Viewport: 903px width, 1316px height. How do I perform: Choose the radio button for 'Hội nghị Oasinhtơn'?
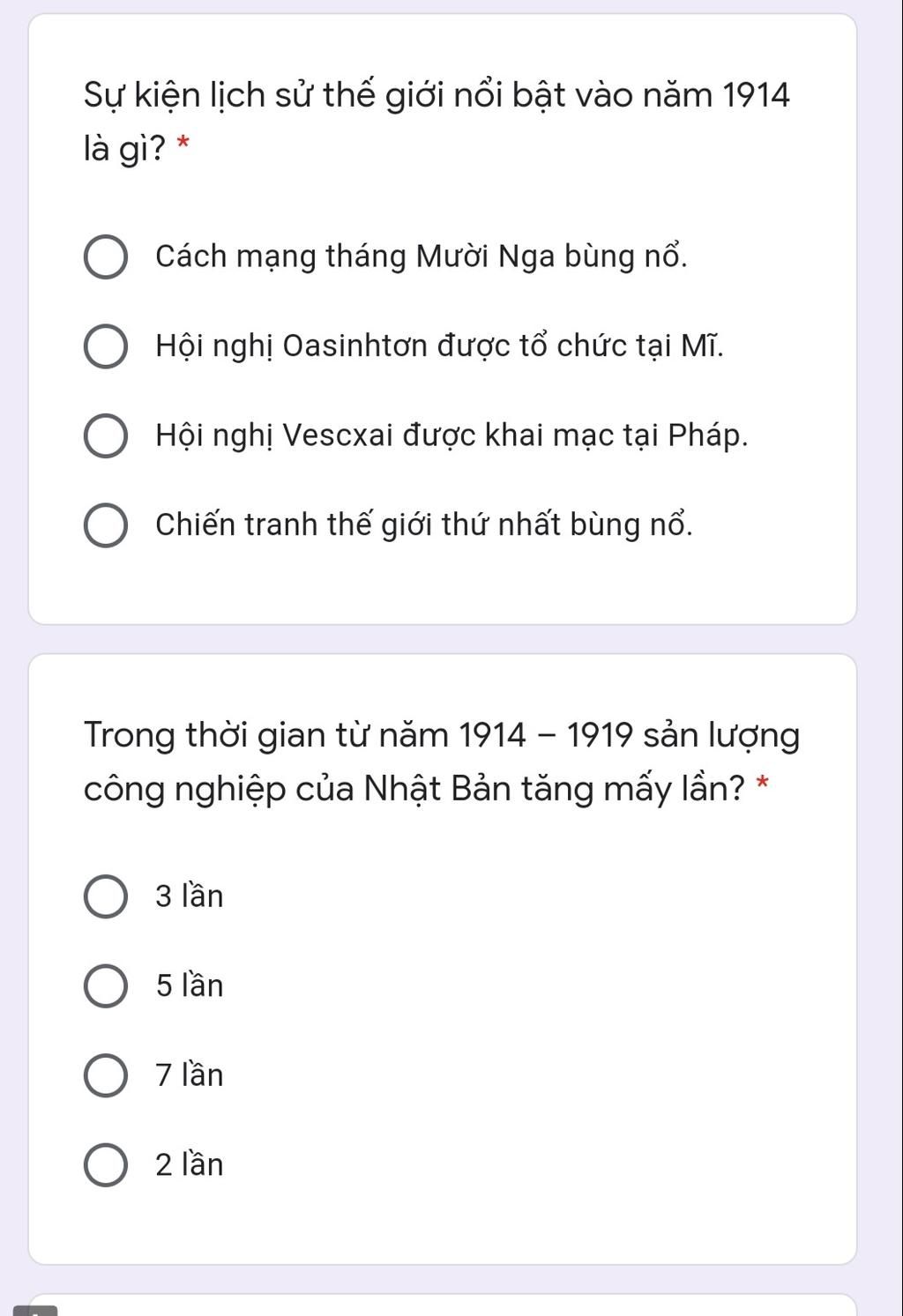pos(106,347)
